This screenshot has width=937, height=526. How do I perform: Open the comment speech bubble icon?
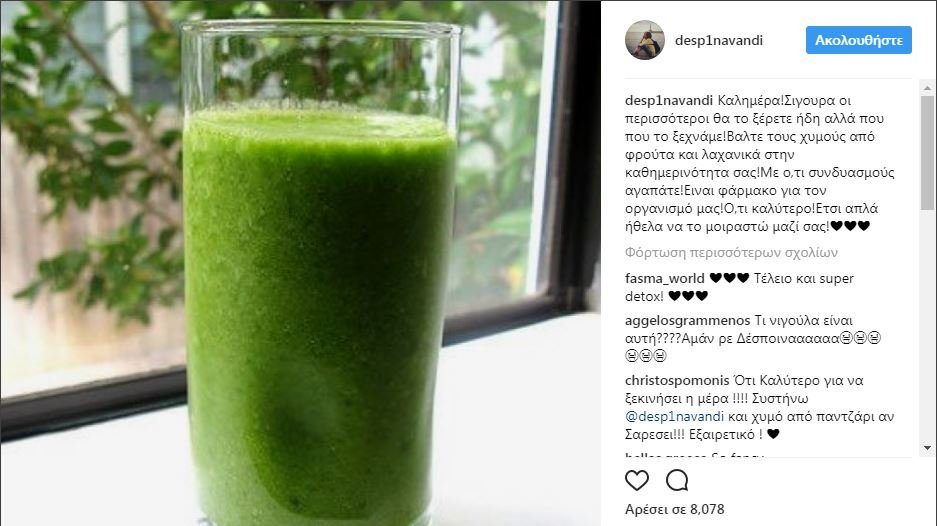point(677,480)
